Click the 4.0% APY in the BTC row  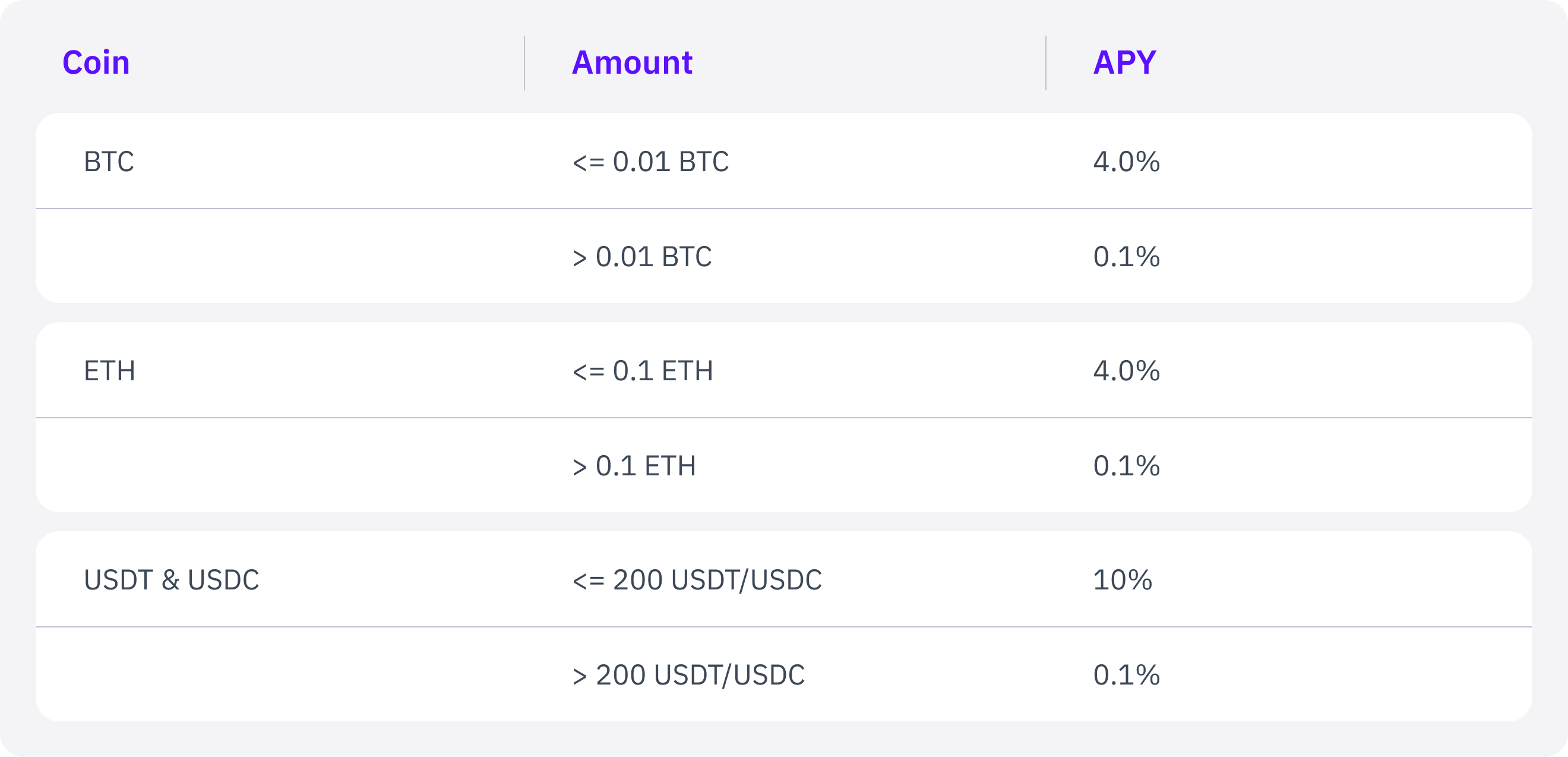tap(1127, 162)
